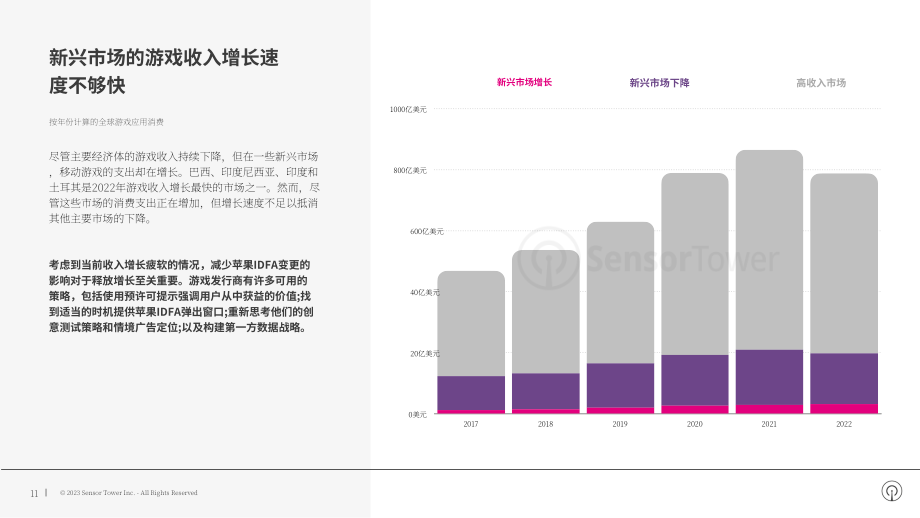This screenshot has width=920, height=518.
Task: Click the 2018 x-axis label
Action: [545, 424]
